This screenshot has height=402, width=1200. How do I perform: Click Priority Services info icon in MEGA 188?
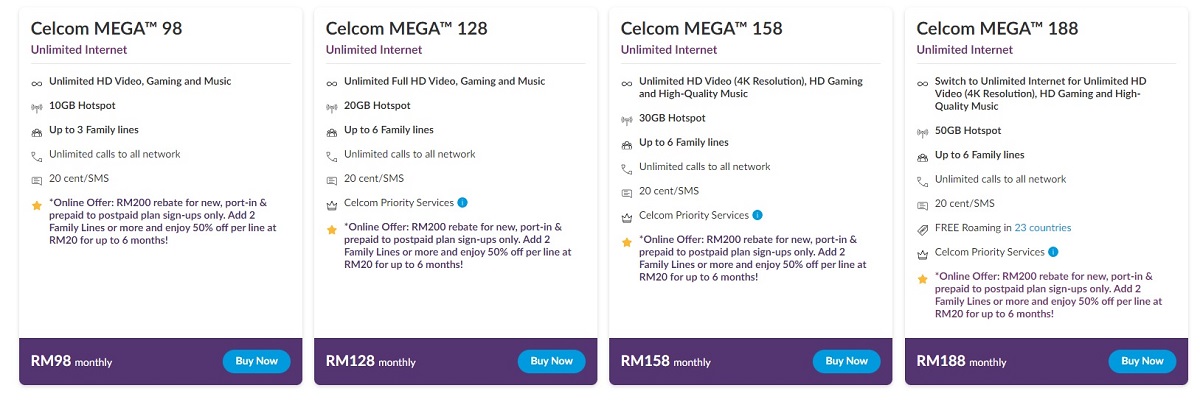click(1053, 252)
